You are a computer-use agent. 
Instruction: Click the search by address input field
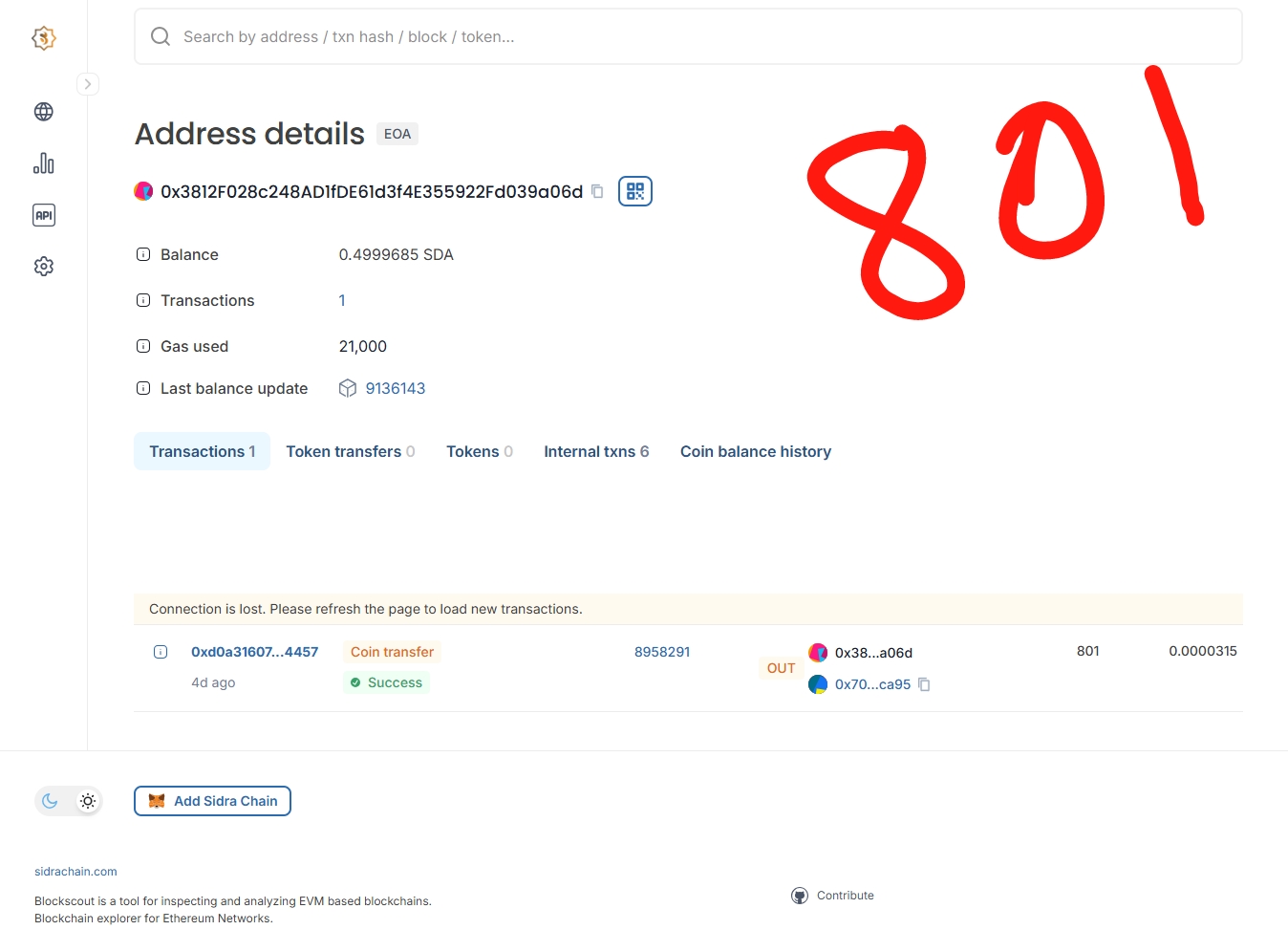pos(688,36)
